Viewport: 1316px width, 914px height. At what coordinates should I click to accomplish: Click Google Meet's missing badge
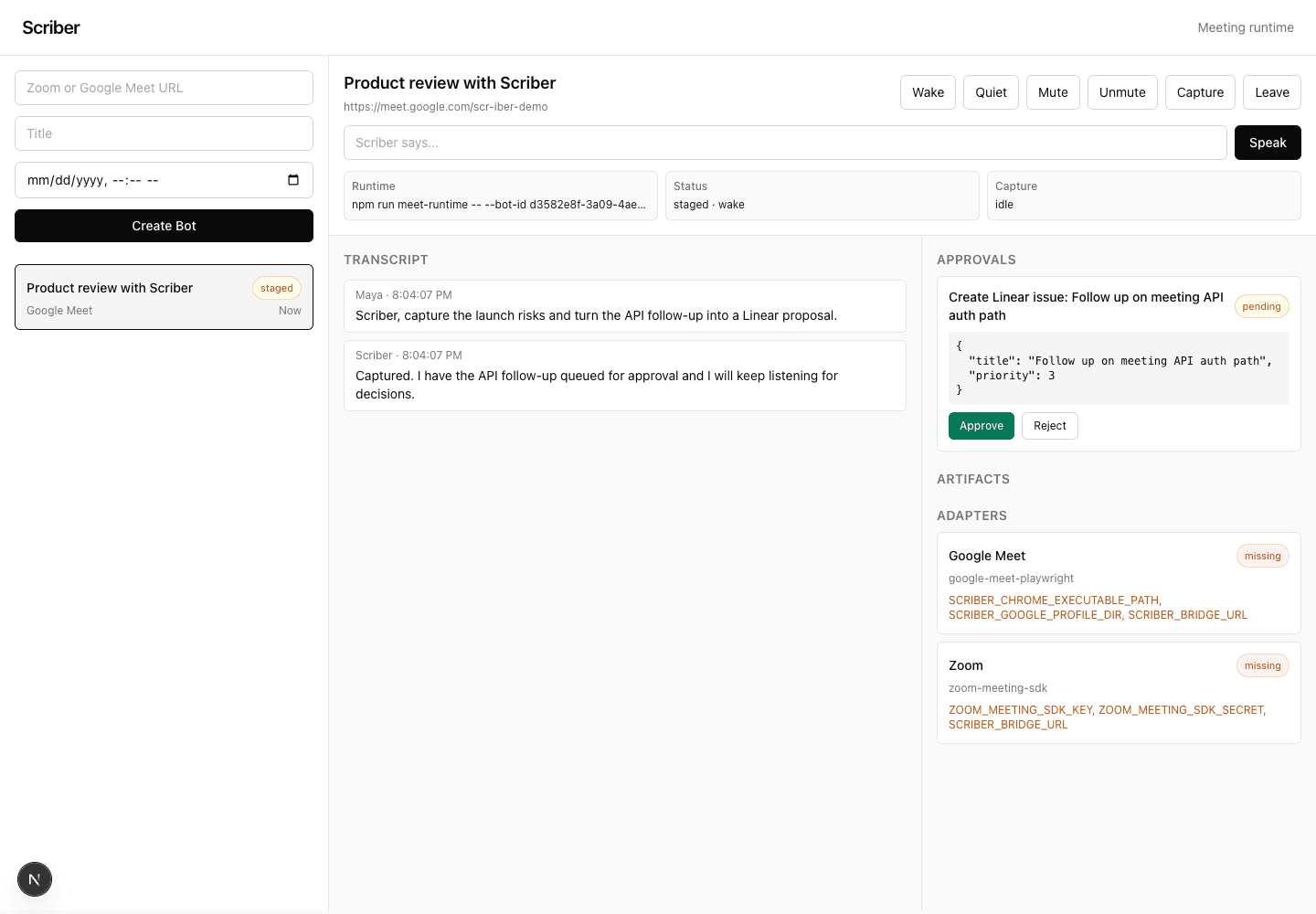[x=1263, y=556]
